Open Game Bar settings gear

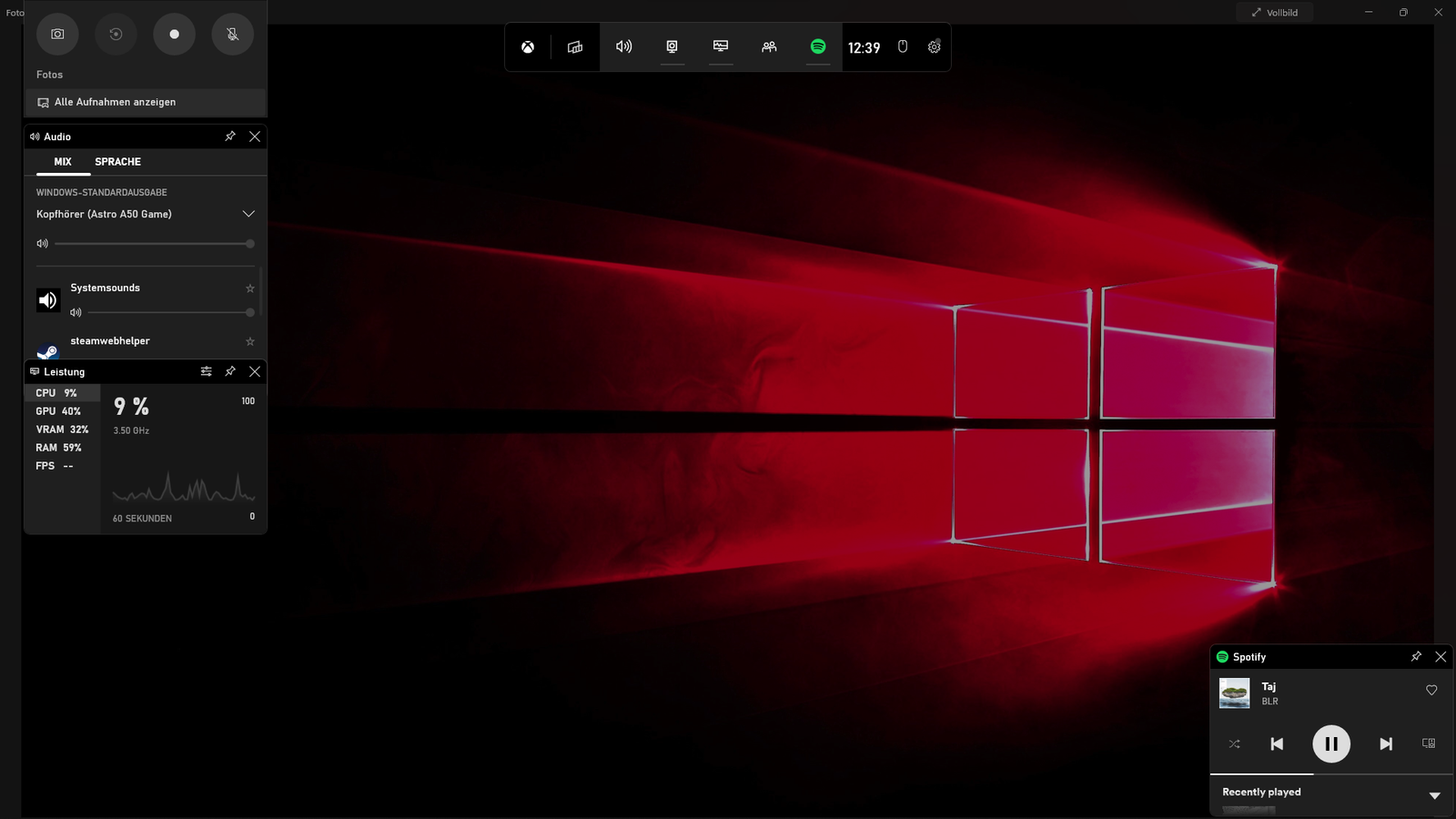click(x=933, y=46)
